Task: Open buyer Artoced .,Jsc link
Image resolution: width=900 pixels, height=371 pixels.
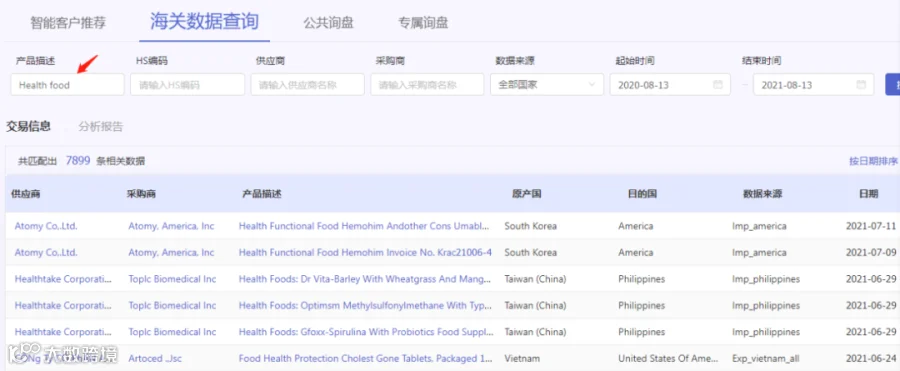Action: click(154, 358)
